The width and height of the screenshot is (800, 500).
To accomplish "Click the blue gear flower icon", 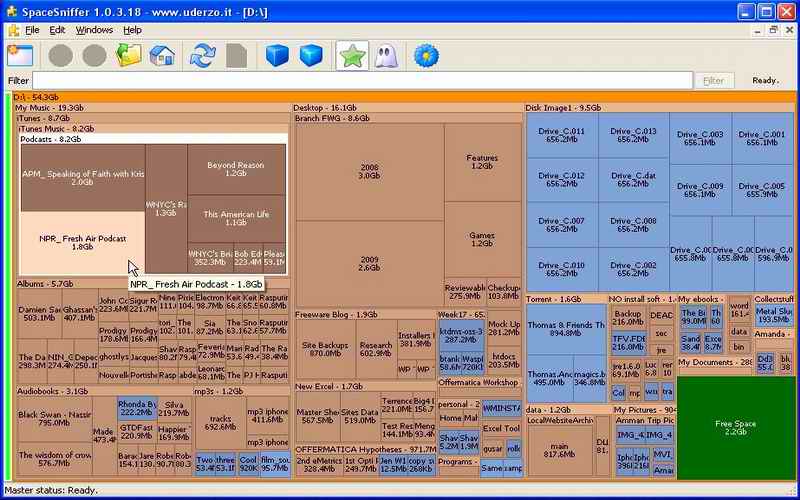I will 427,55.
